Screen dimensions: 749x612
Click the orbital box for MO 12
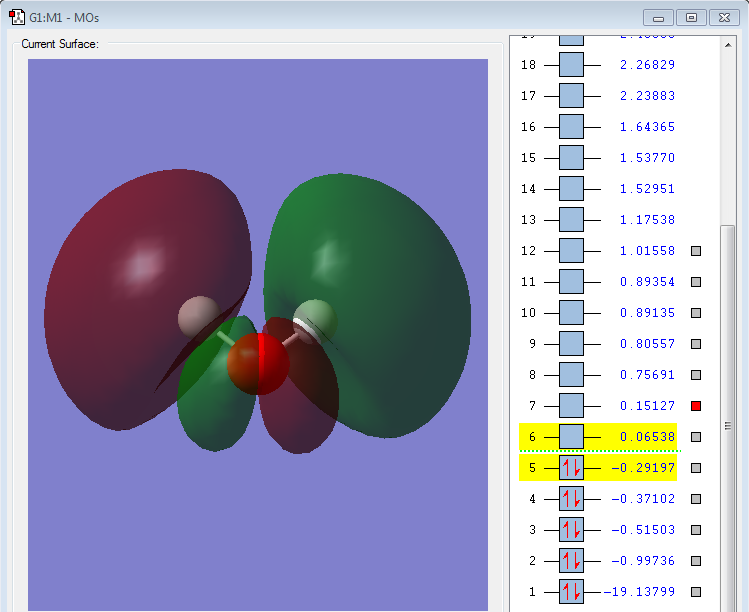[x=571, y=251]
